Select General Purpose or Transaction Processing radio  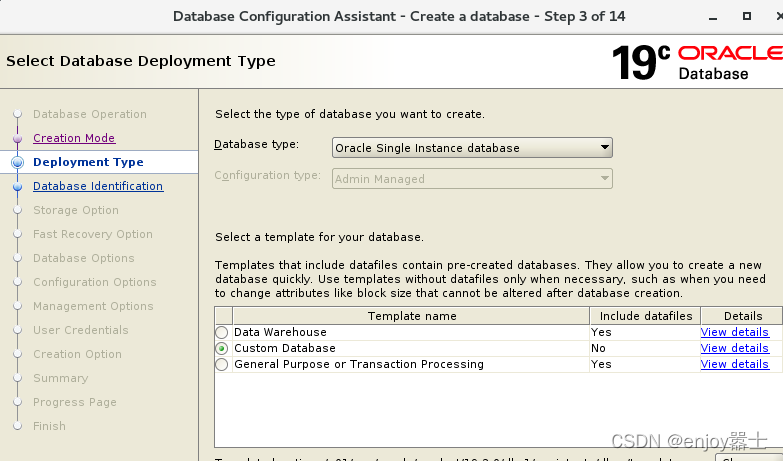point(222,365)
